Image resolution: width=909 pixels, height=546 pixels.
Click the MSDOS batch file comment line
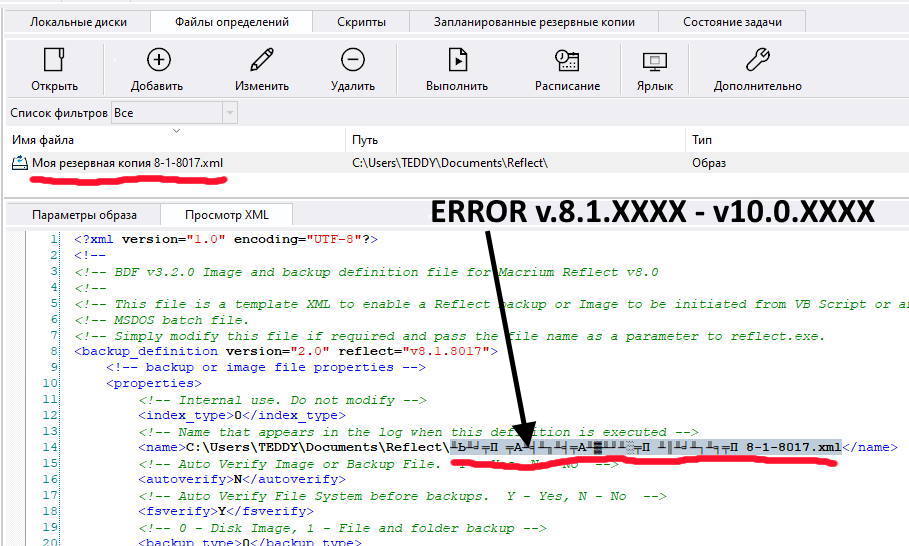(x=161, y=320)
